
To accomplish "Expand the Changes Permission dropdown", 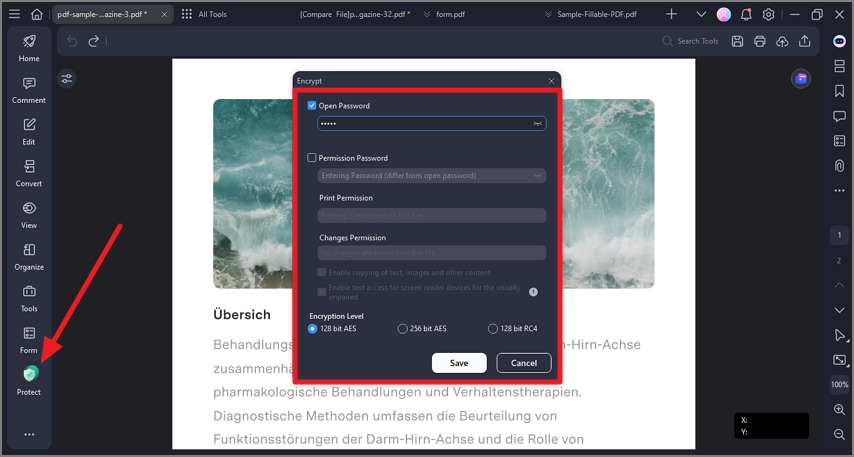I will tap(432, 253).
